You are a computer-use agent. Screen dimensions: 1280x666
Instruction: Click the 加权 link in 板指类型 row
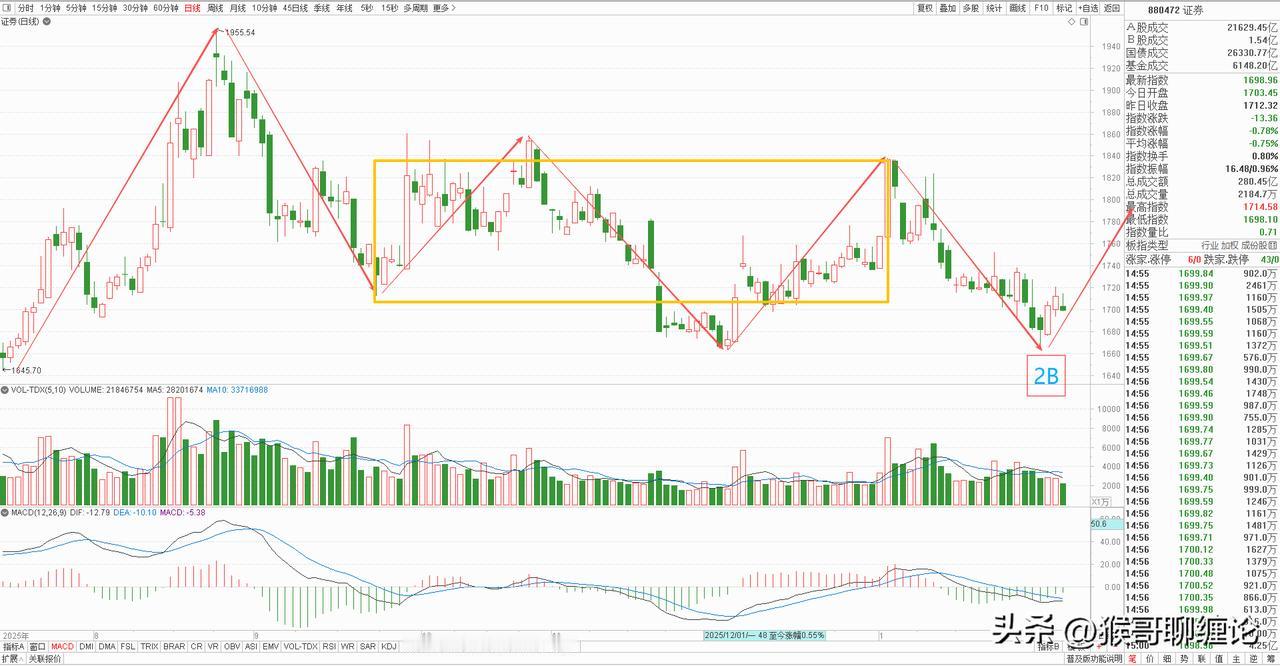pos(1231,245)
